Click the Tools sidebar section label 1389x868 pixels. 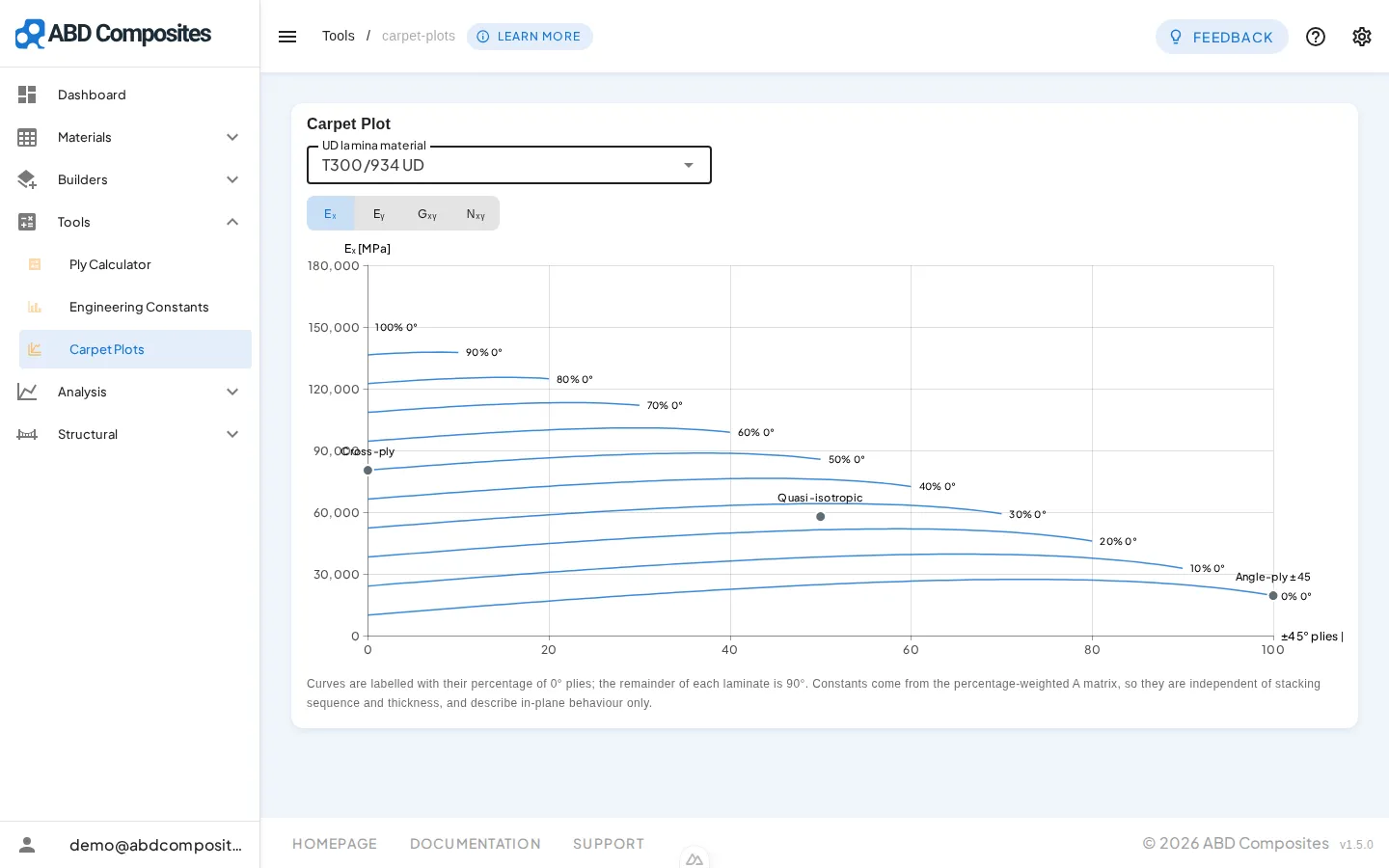[74, 222]
